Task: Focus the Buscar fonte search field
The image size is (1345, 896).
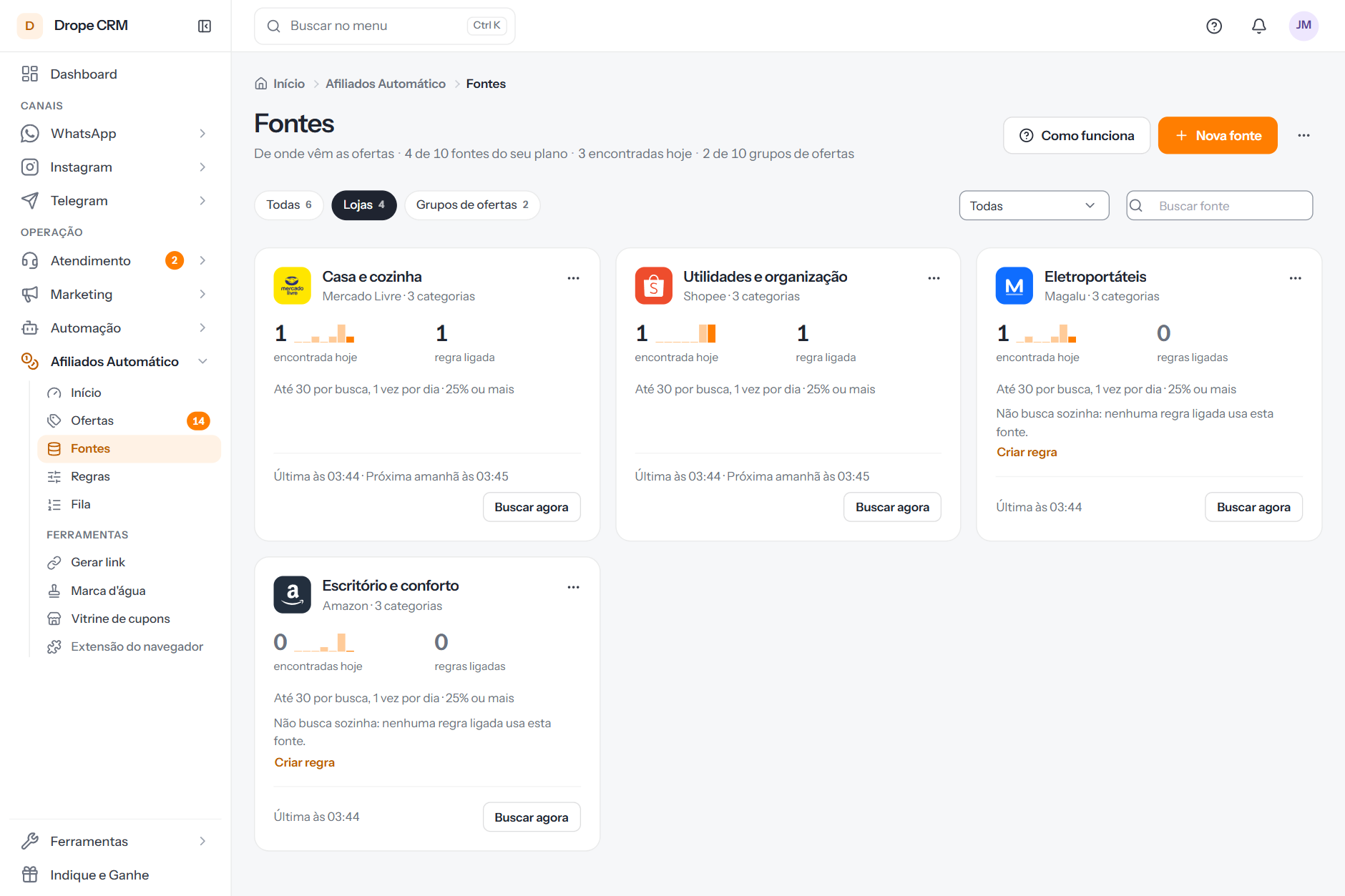Action: click(x=1219, y=206)
